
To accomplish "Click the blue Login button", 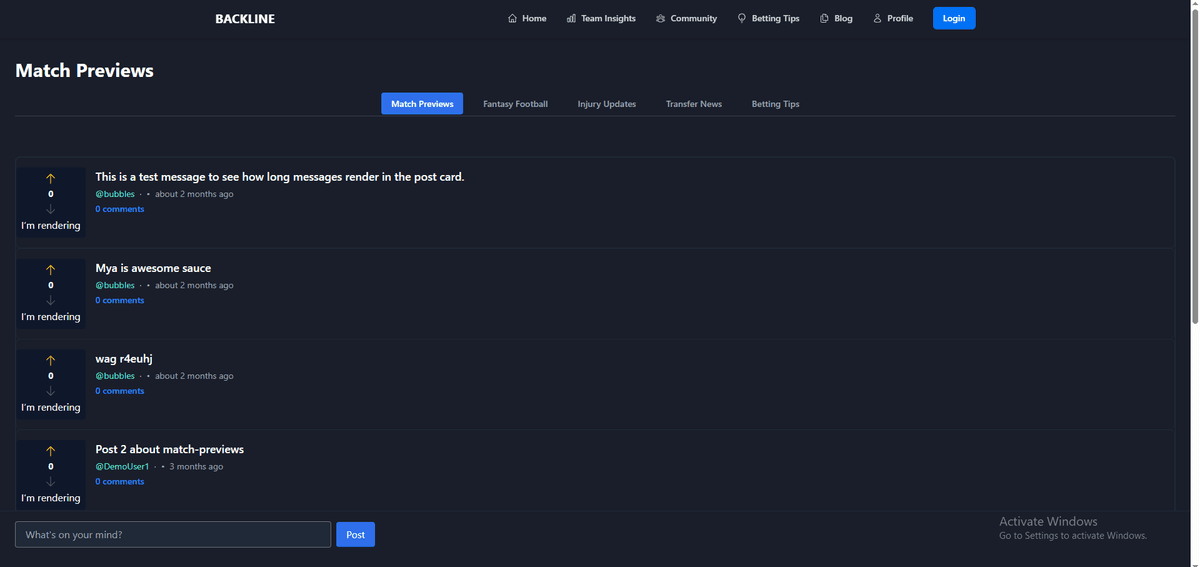I will tap(954, 18).
